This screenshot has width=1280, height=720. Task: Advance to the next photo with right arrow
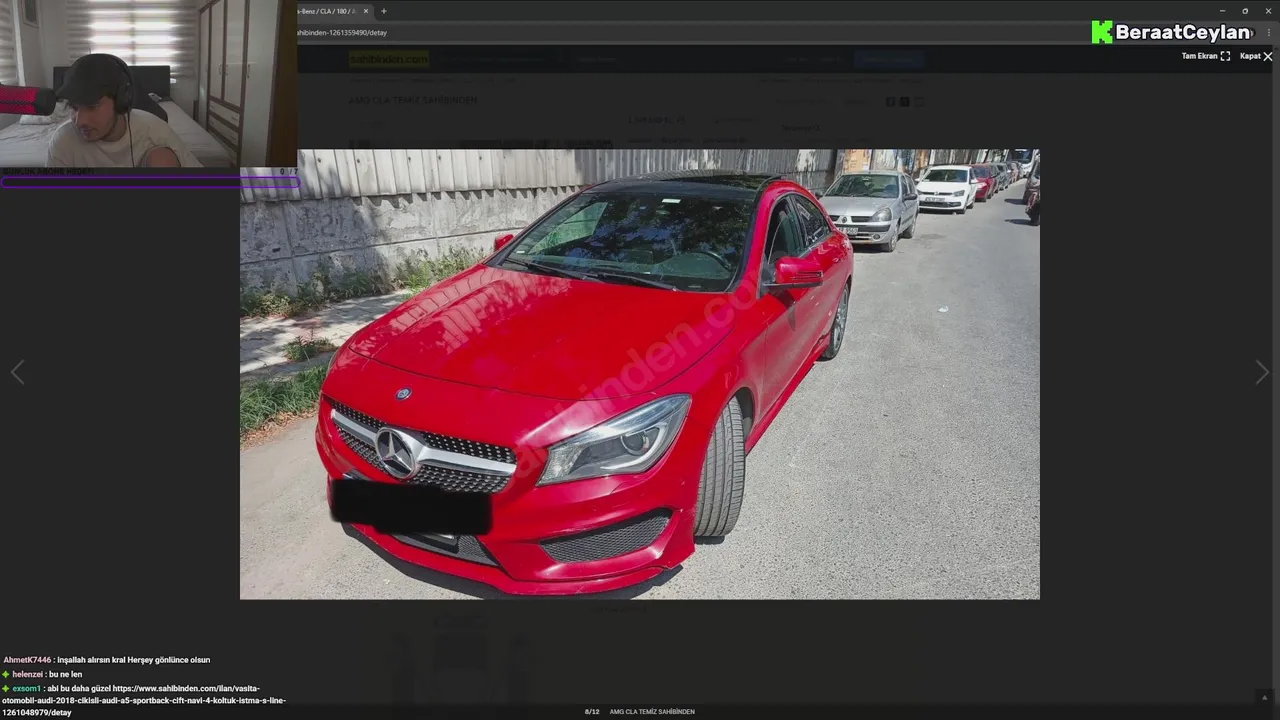[1262, 372]
